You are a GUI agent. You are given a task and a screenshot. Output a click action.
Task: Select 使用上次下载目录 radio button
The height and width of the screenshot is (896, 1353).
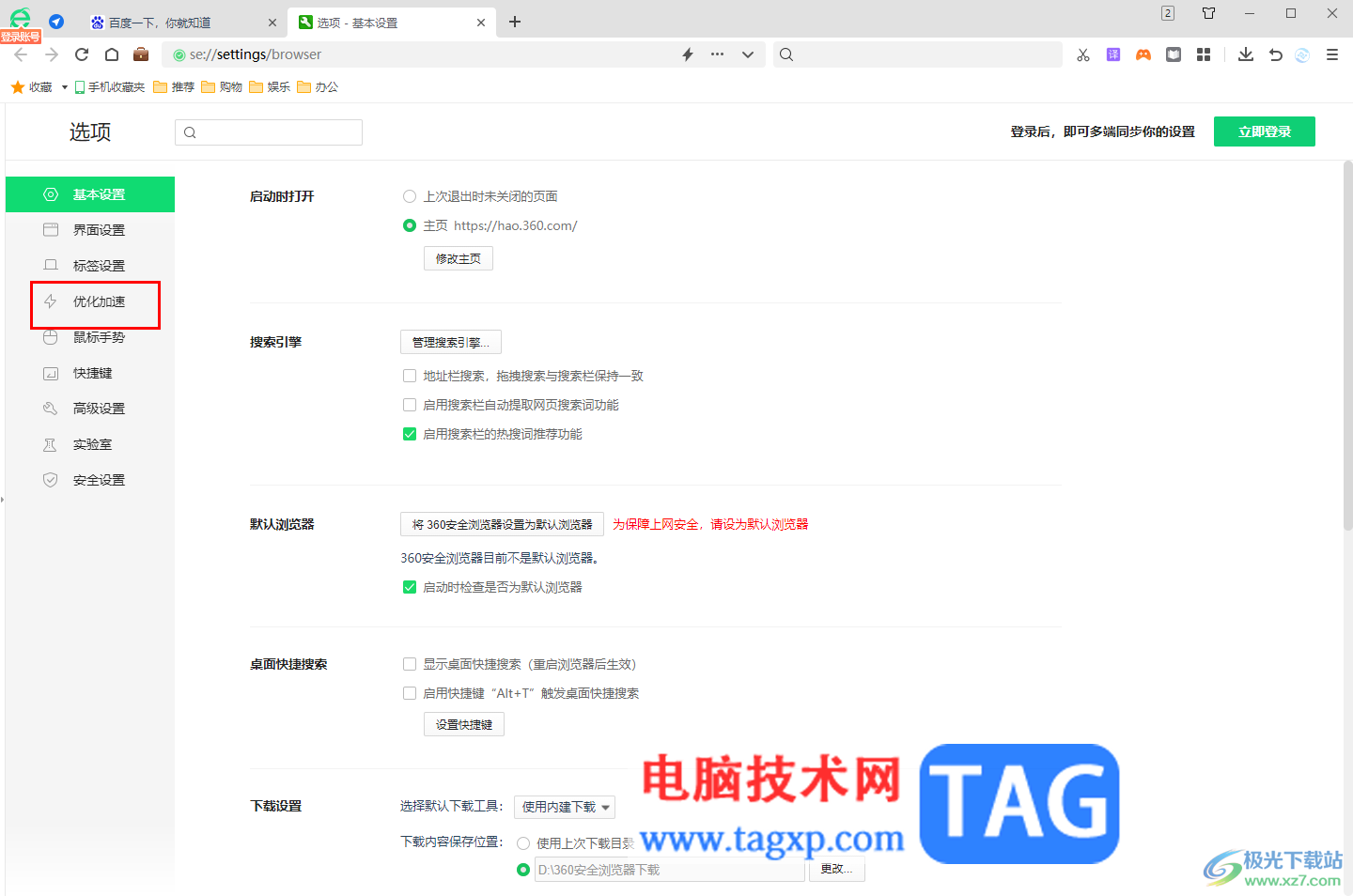(x=523, y=843)
